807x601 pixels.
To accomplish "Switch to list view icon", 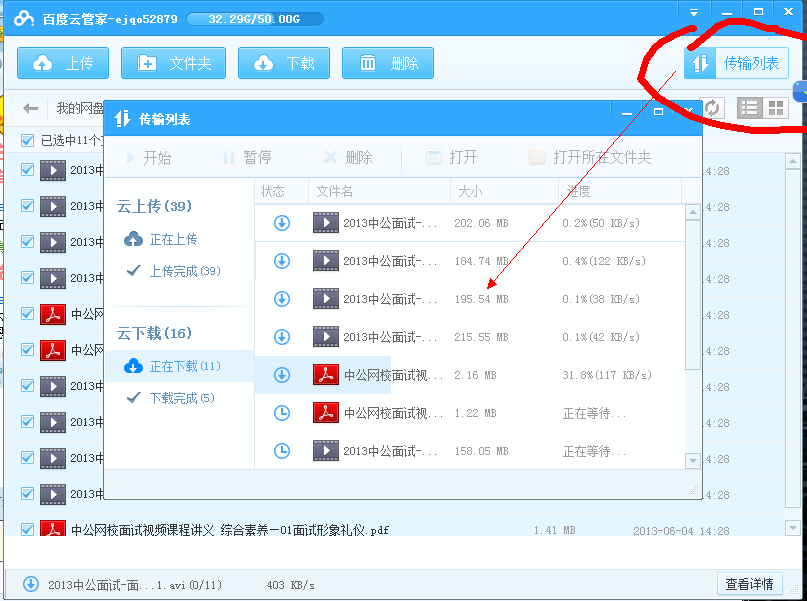I will [749, 108].
